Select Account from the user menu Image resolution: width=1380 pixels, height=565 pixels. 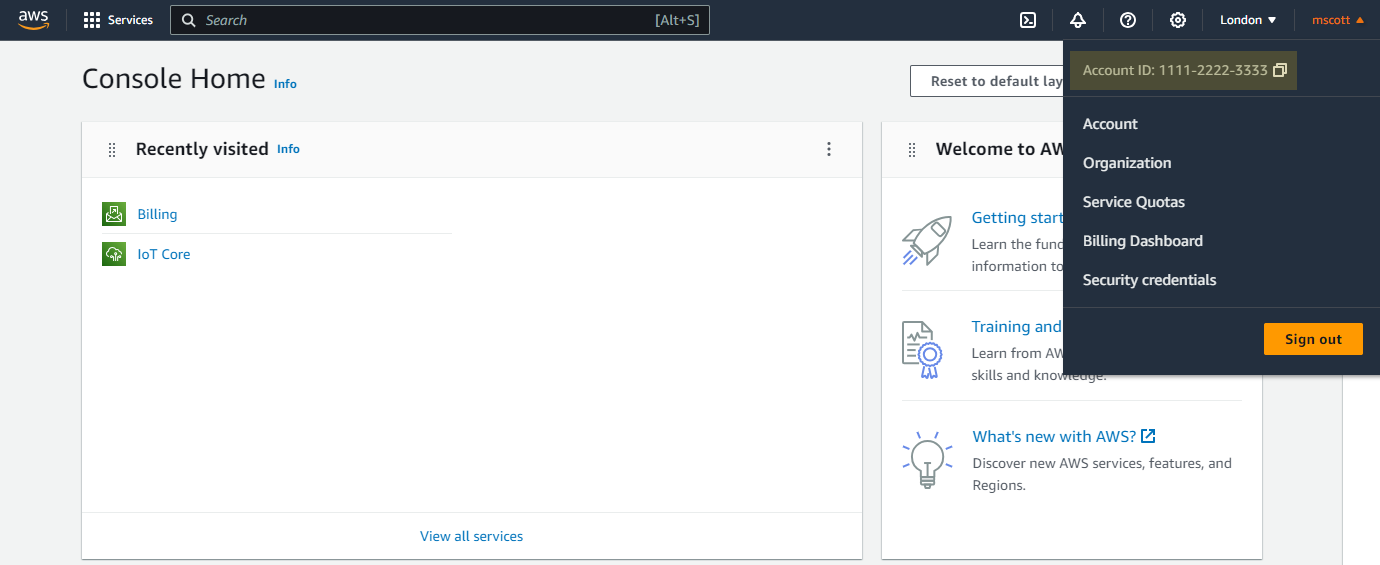1110,124
